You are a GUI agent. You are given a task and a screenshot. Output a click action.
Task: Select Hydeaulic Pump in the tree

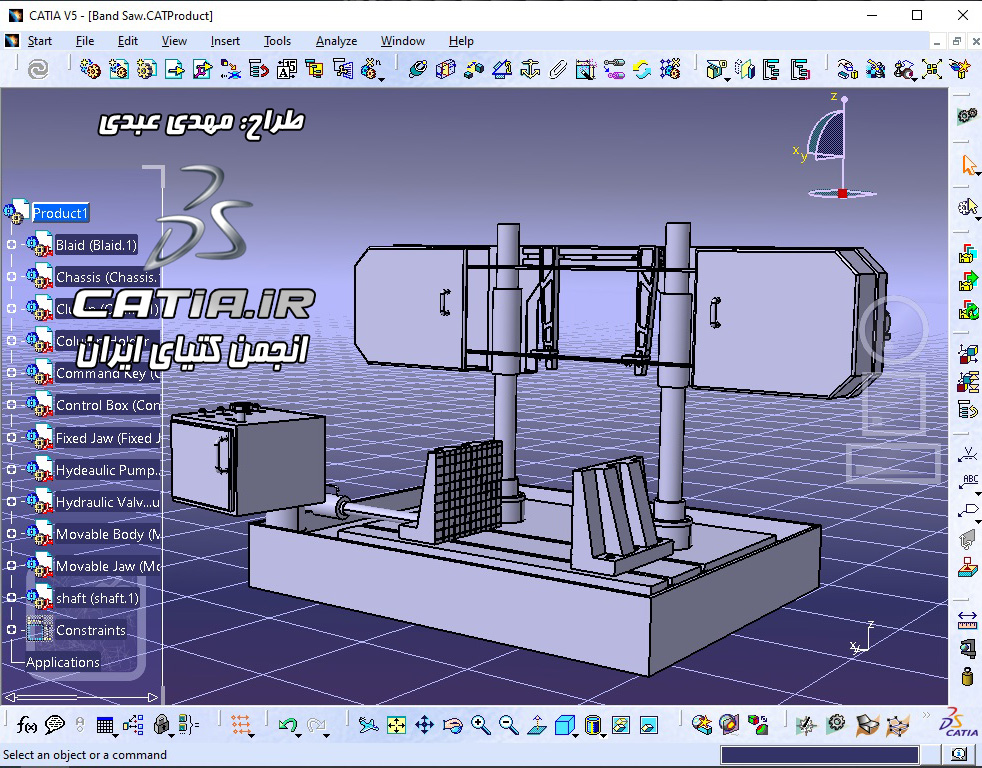pos(107,470)
